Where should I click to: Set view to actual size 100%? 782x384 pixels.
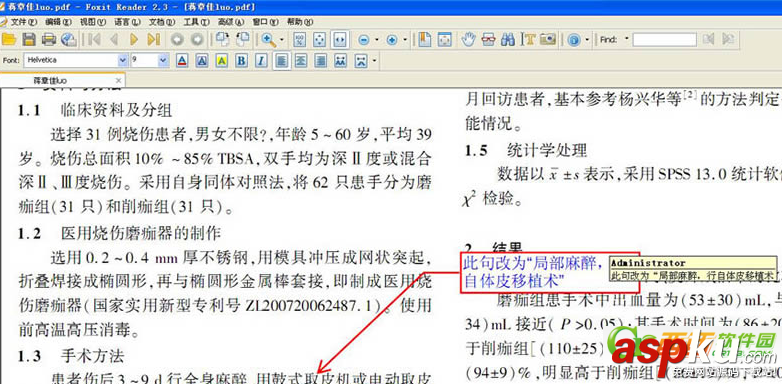click(299, 40)
